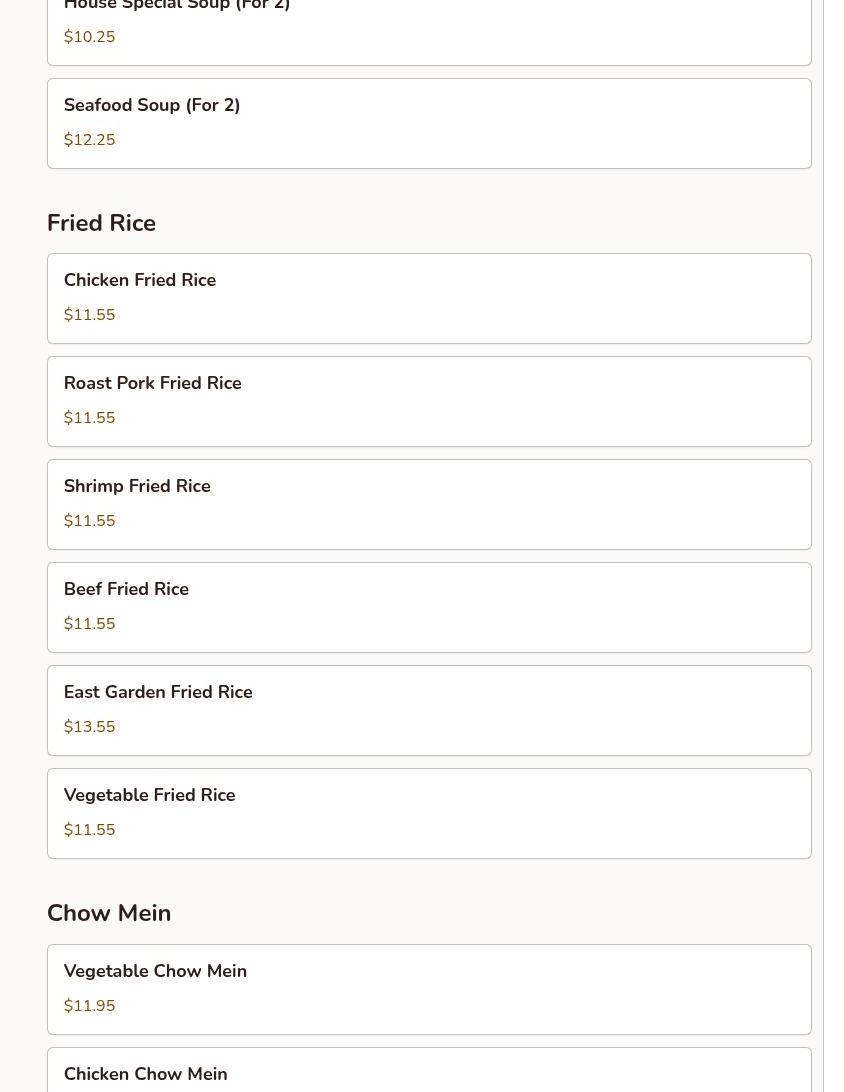Click the $12.25 Seafood Soup price
This screenshot has width=844, height=1092.
pos(90,140)
